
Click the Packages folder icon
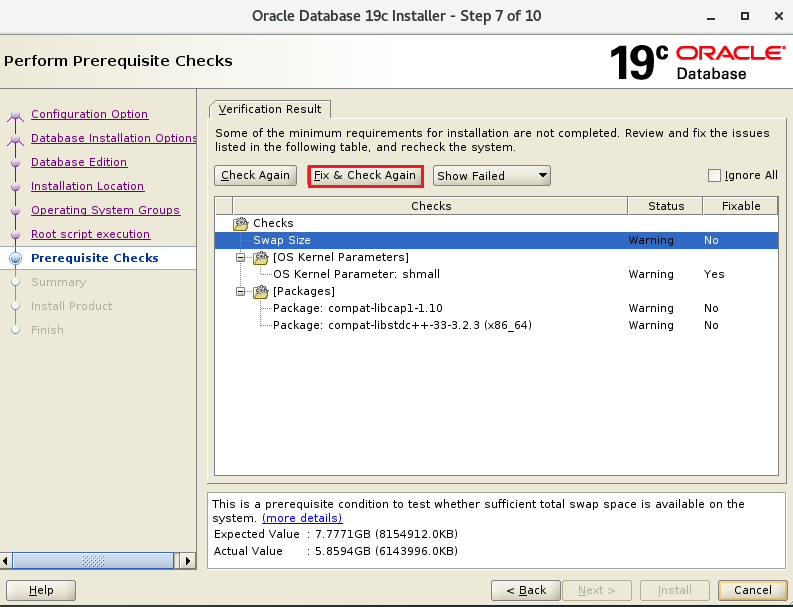click(x=260, y=291)
